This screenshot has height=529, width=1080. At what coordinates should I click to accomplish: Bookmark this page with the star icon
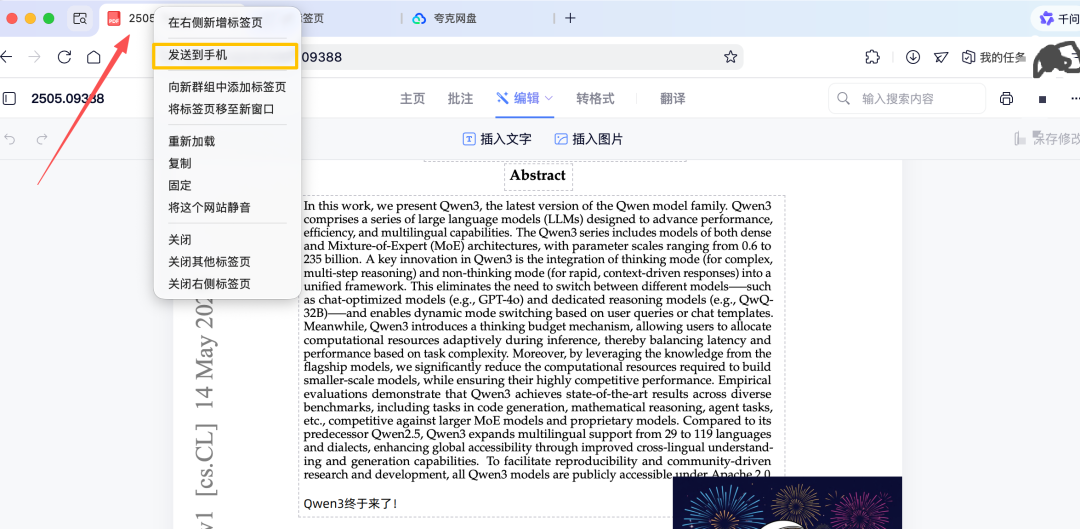[x=730, y=57]
